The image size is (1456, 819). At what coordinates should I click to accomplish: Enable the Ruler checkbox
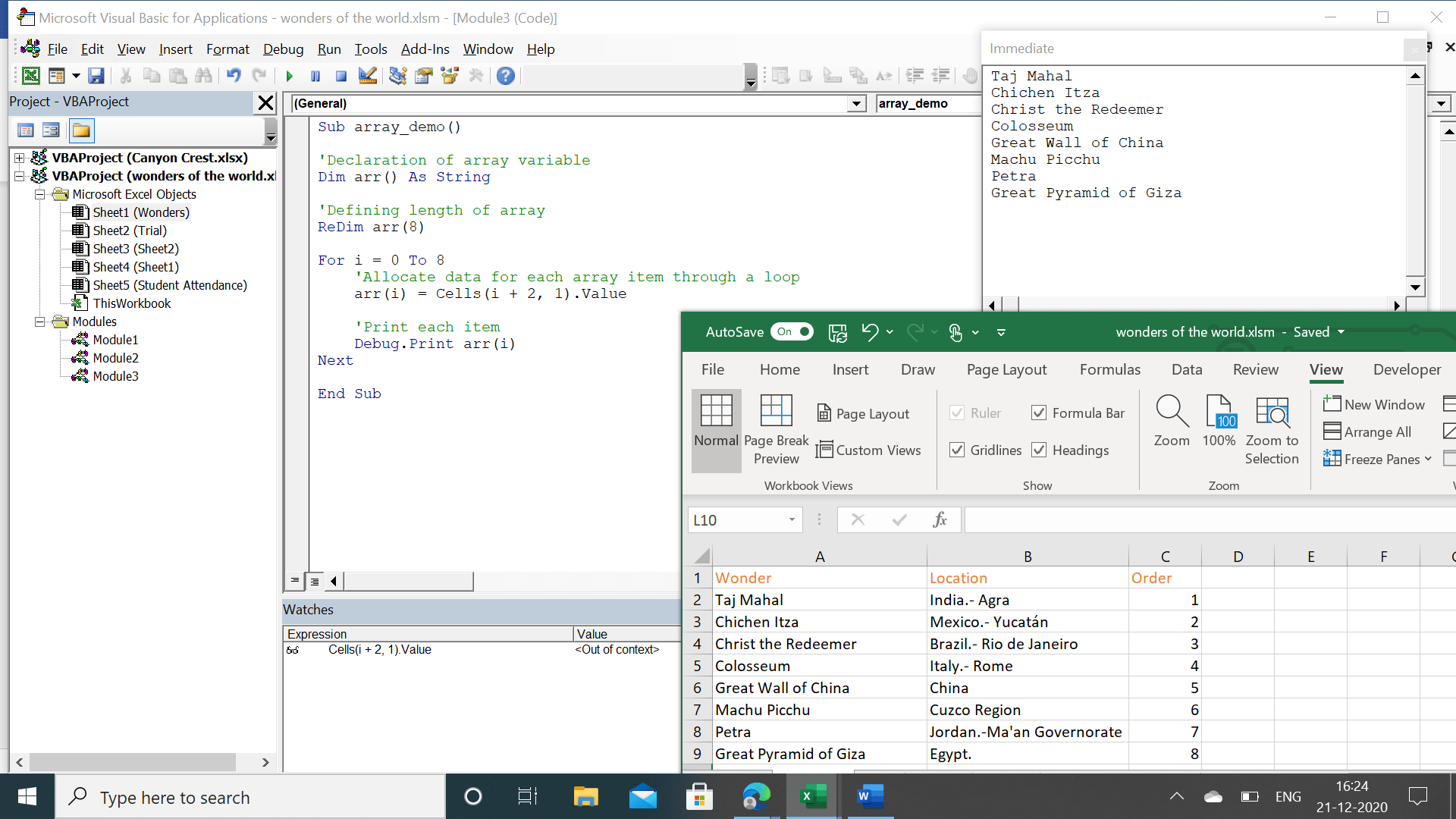click(x=957, y=413)
